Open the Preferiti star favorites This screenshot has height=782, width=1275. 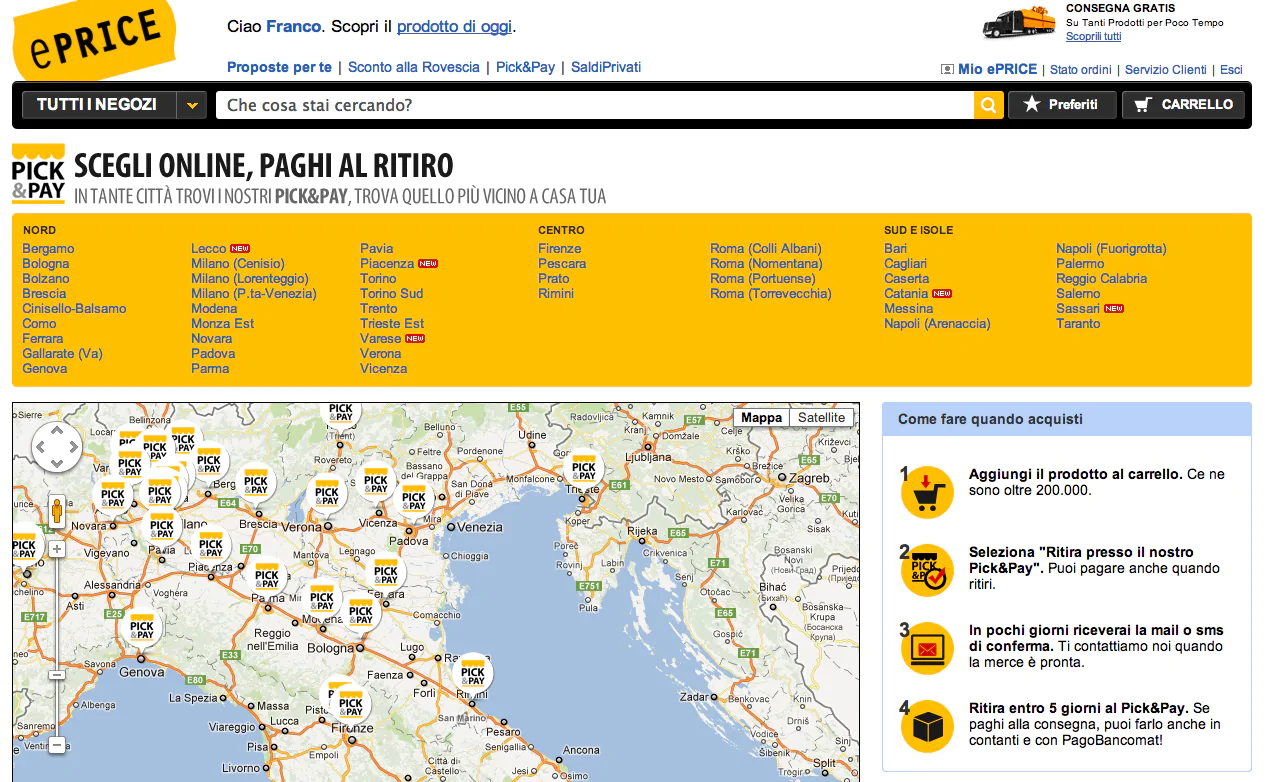point(1061,105)
